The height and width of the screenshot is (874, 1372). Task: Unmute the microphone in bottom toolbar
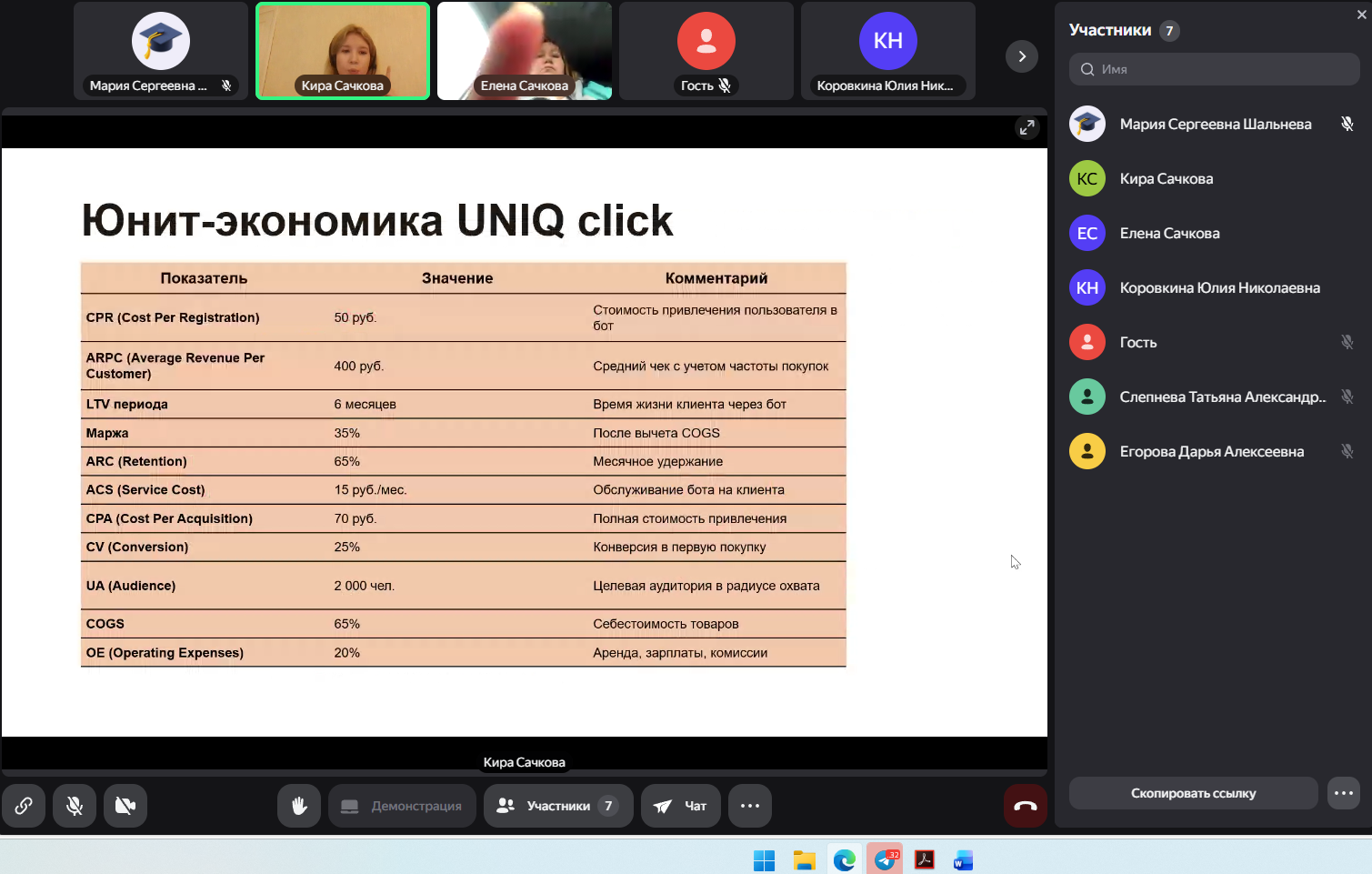click(75, 806)
